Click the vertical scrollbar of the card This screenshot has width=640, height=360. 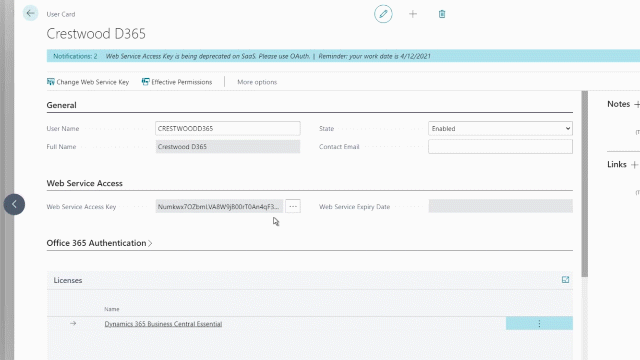pos(584,184)
